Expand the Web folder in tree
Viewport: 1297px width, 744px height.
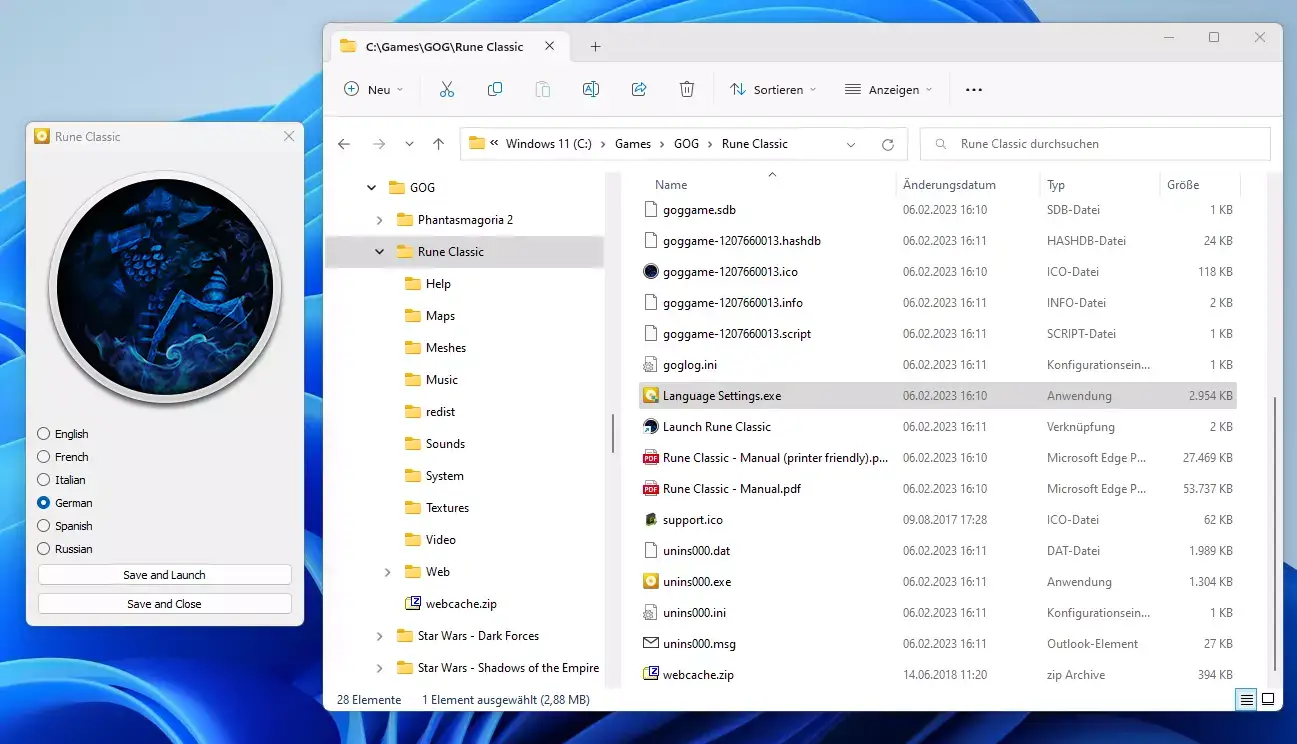click(387, 572)
